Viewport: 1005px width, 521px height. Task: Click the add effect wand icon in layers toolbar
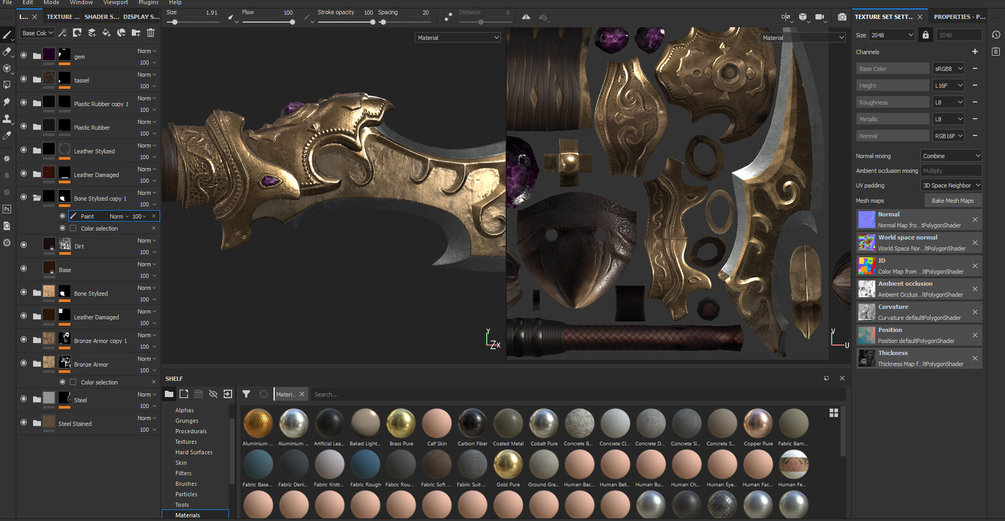tap(63, 33)
